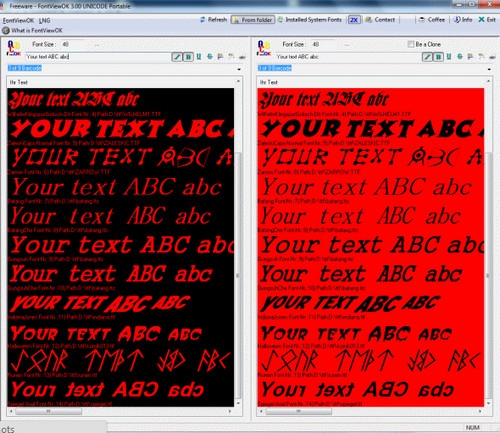
Task: Open text color picker in left pane
Action: click(220, 57)
